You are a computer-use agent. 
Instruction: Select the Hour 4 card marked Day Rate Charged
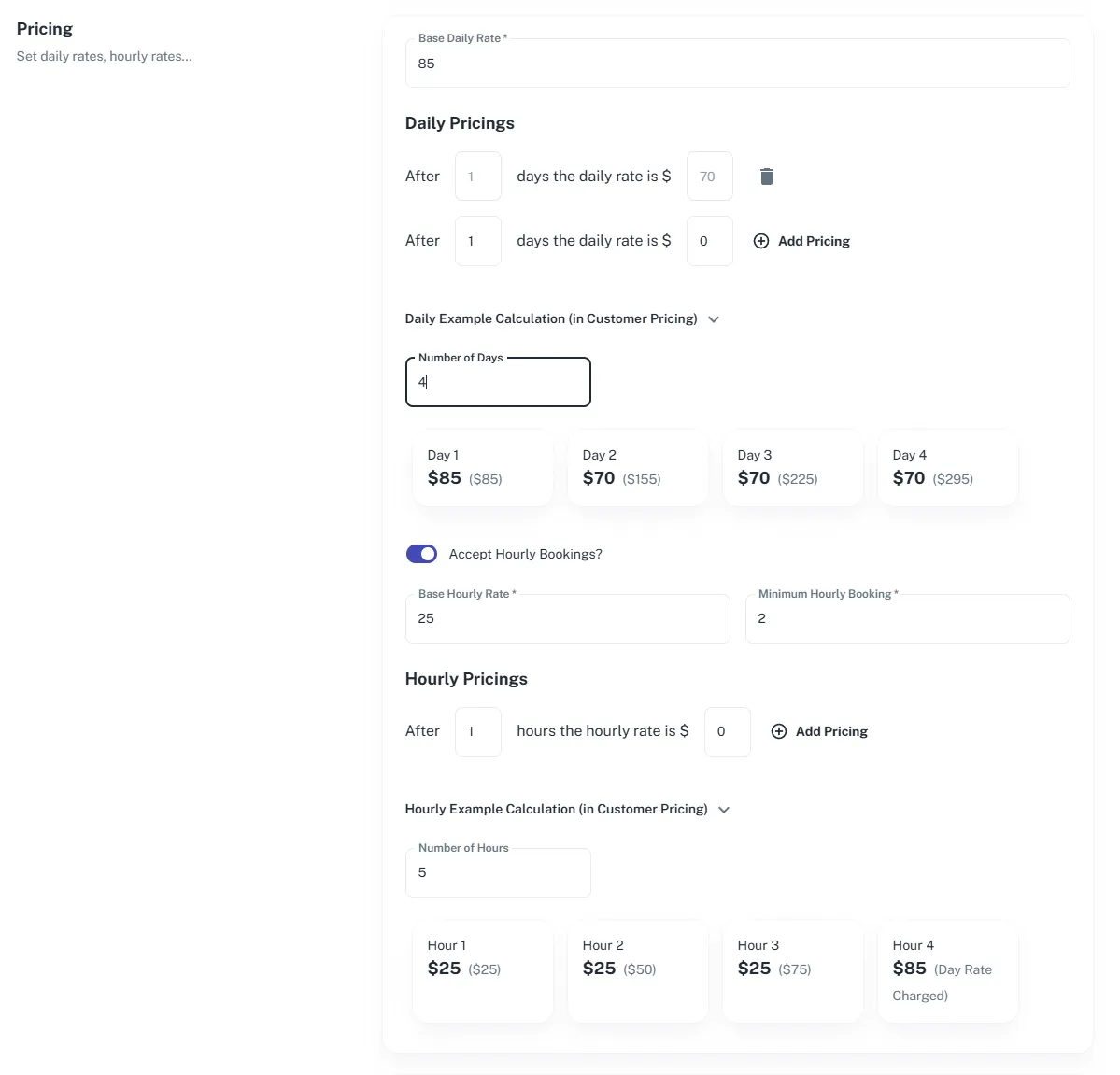[x=947, y=971]
